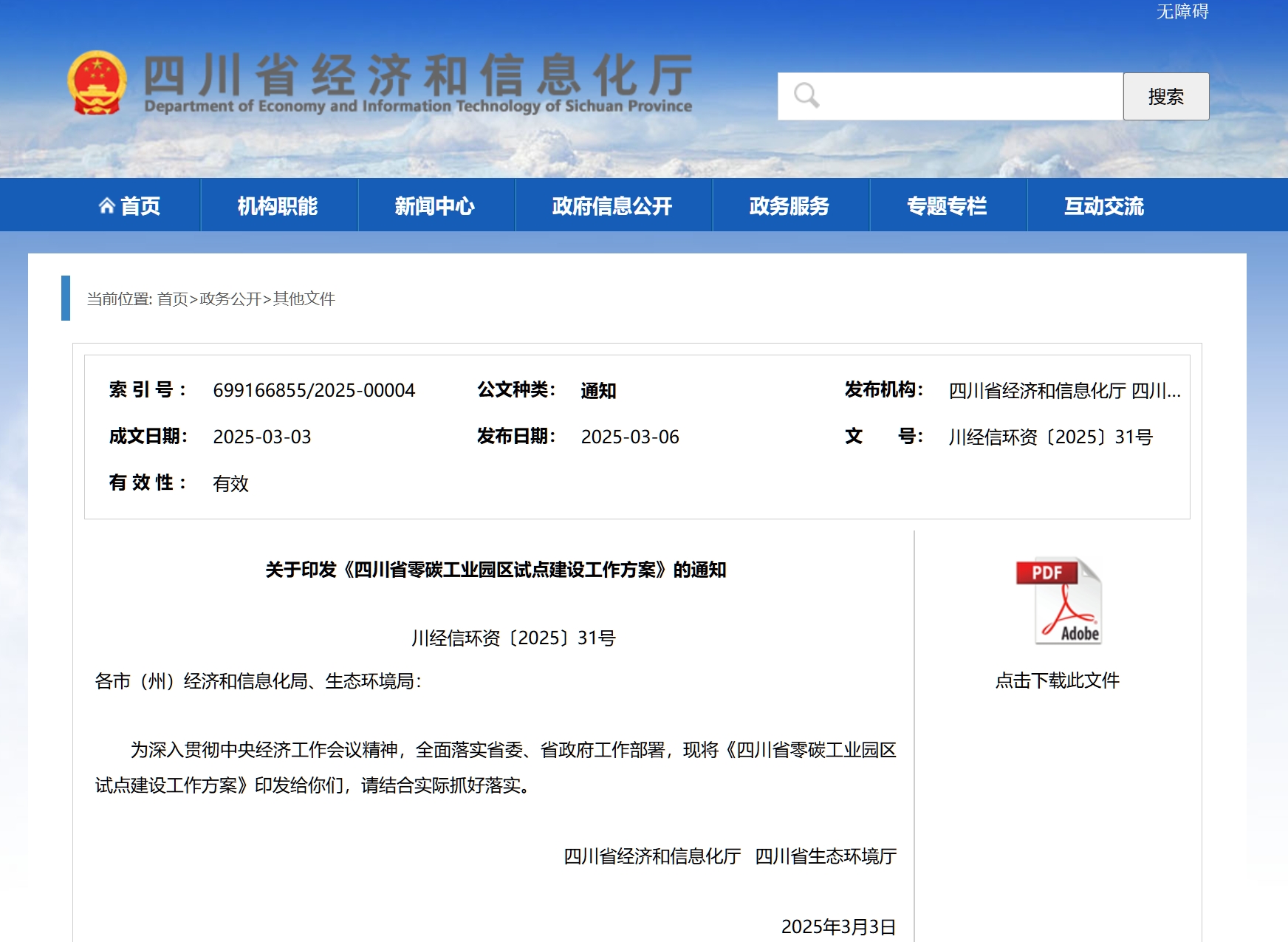Click the magnifier icon in search box
1288x942 pixels.
coord(806,95)
